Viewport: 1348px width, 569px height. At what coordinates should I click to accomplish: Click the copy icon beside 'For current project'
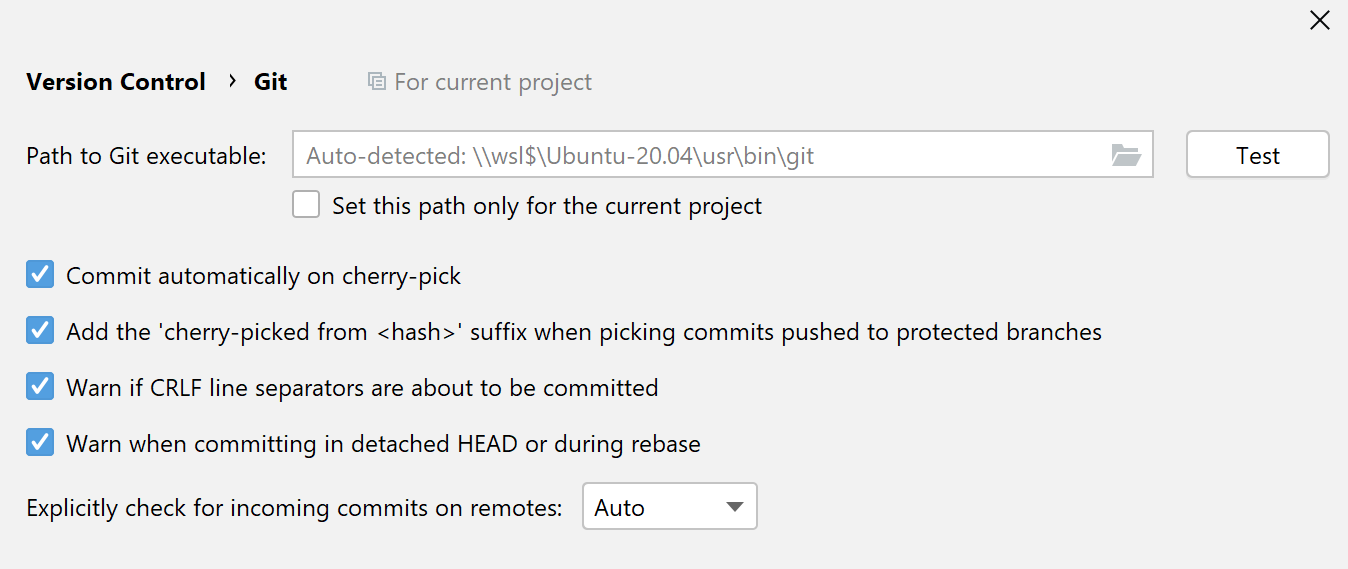[377, 81]
